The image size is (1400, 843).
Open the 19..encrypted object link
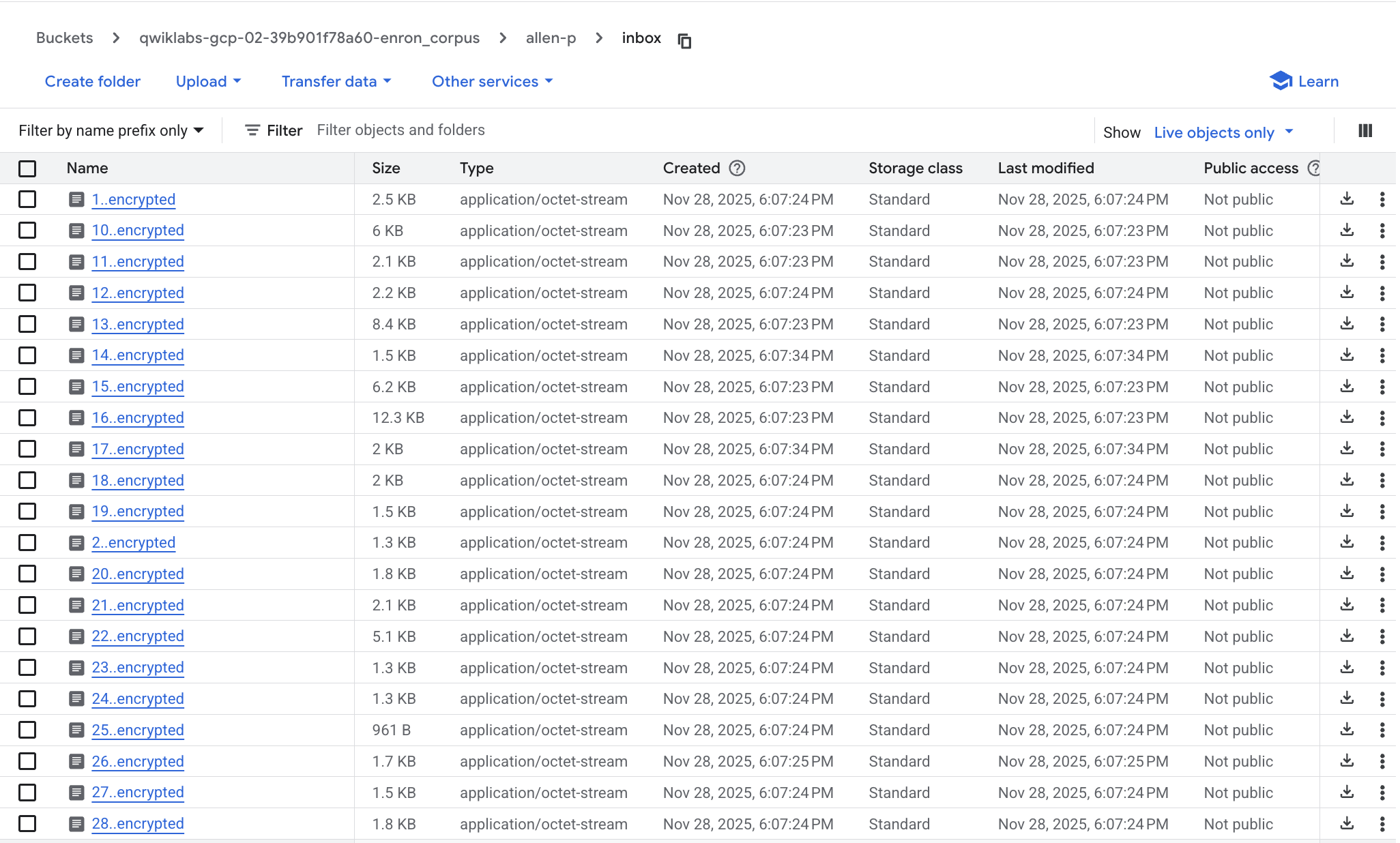point(138,512)
